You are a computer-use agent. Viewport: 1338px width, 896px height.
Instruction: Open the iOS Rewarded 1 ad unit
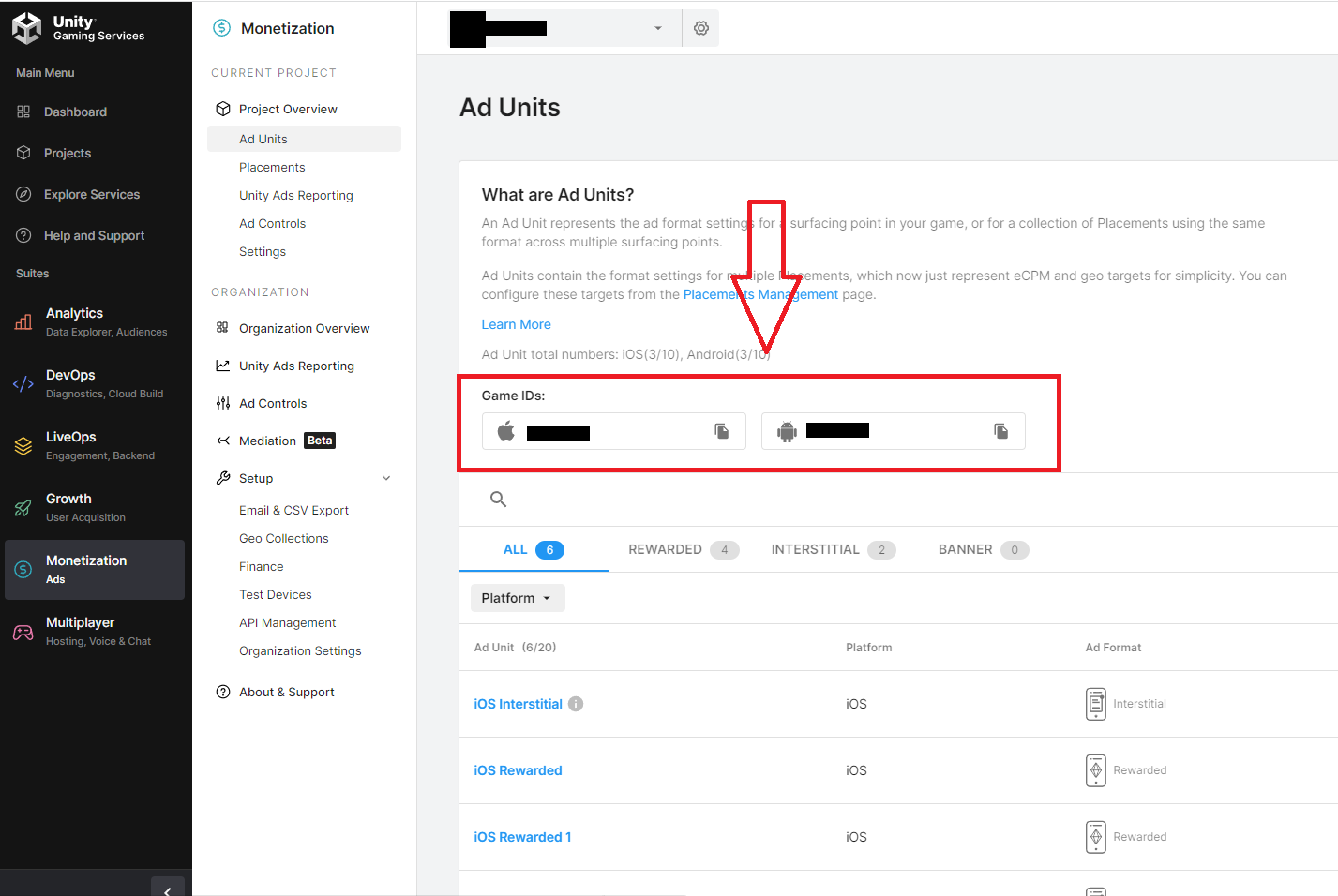(522, 837)
